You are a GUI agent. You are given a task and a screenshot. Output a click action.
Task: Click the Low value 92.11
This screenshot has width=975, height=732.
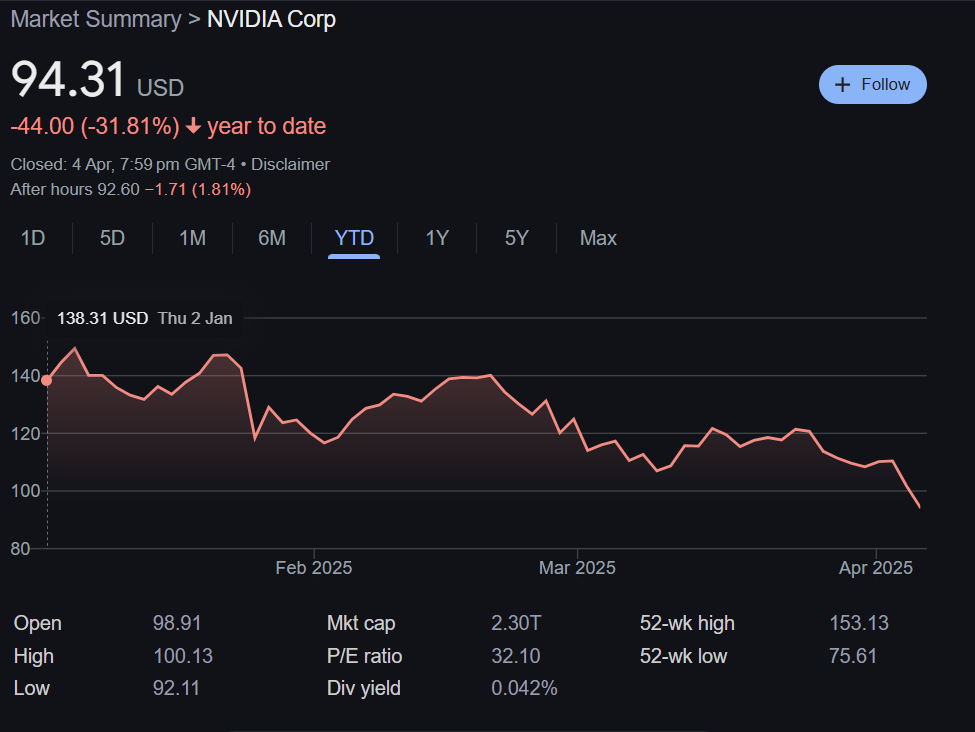tap(177, 688)
